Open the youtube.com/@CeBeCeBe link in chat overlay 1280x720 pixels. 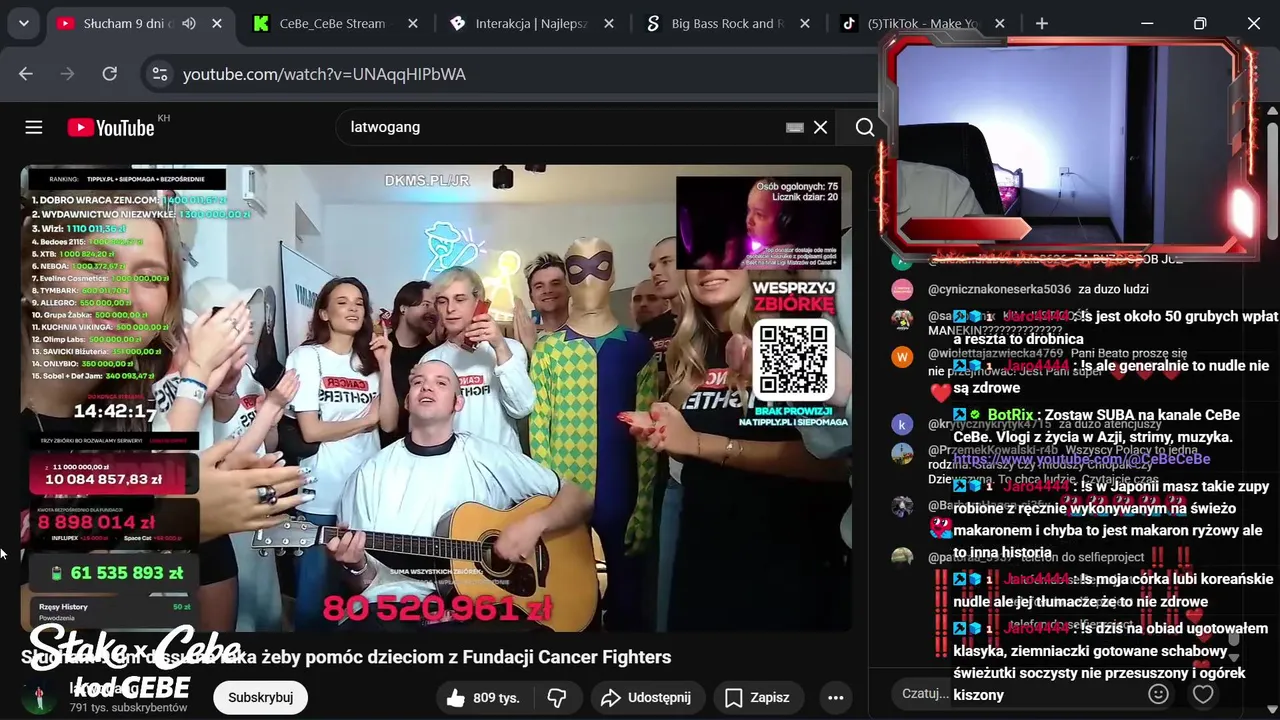pos(1082,459)
